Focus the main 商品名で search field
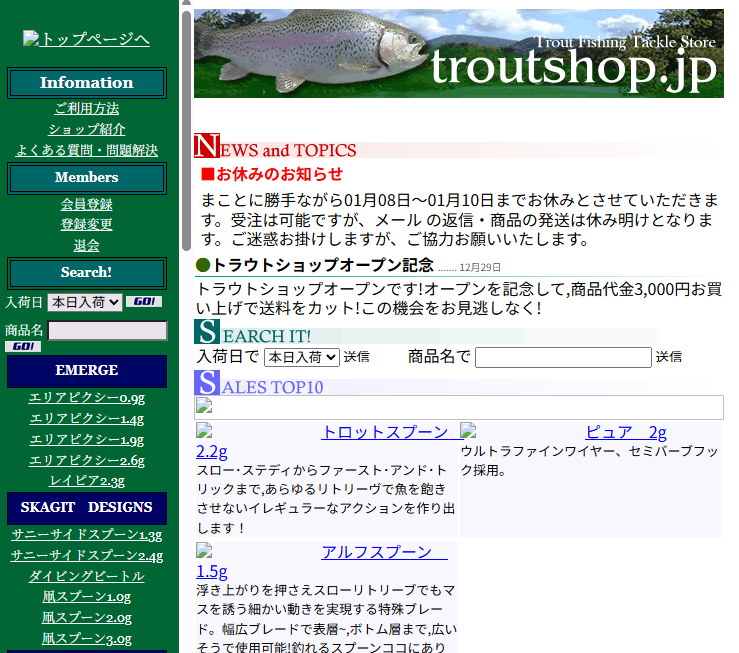 [x=563, y=357]
